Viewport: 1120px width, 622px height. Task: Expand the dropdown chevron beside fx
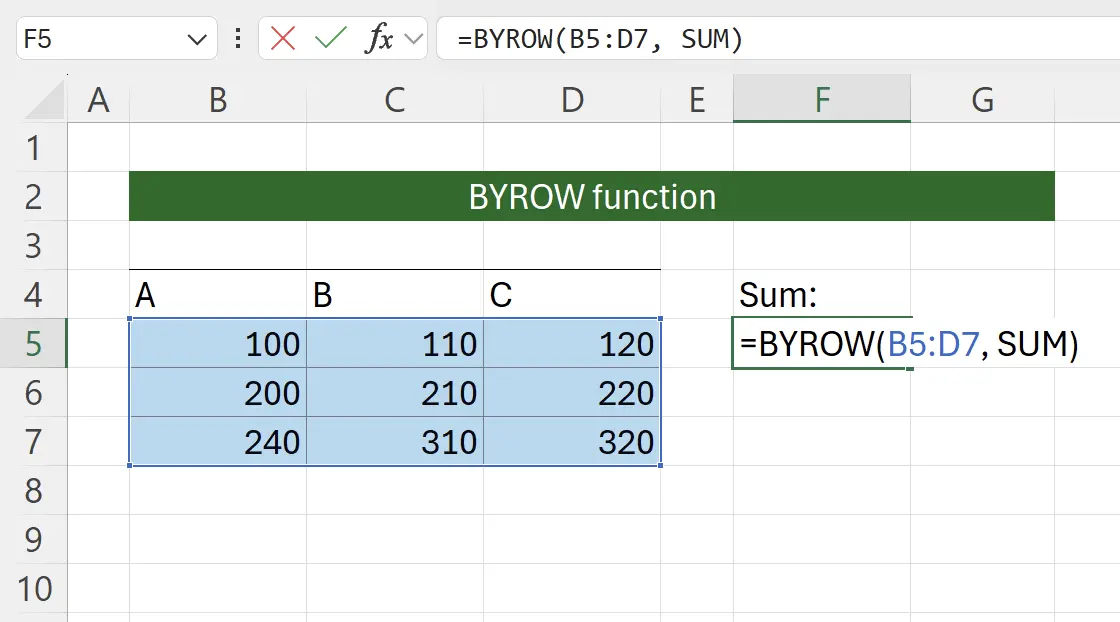413,39
